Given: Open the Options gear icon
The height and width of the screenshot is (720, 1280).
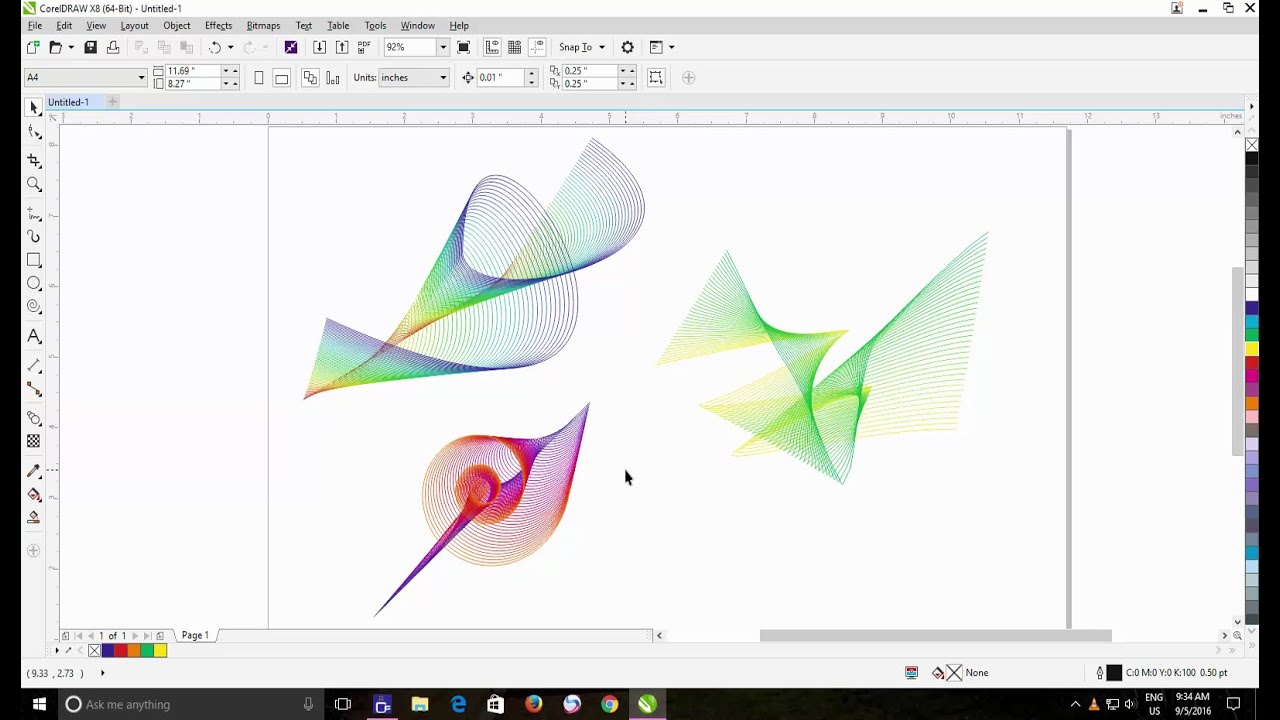Looking at the screenshot, I should [x=627, y=47].
